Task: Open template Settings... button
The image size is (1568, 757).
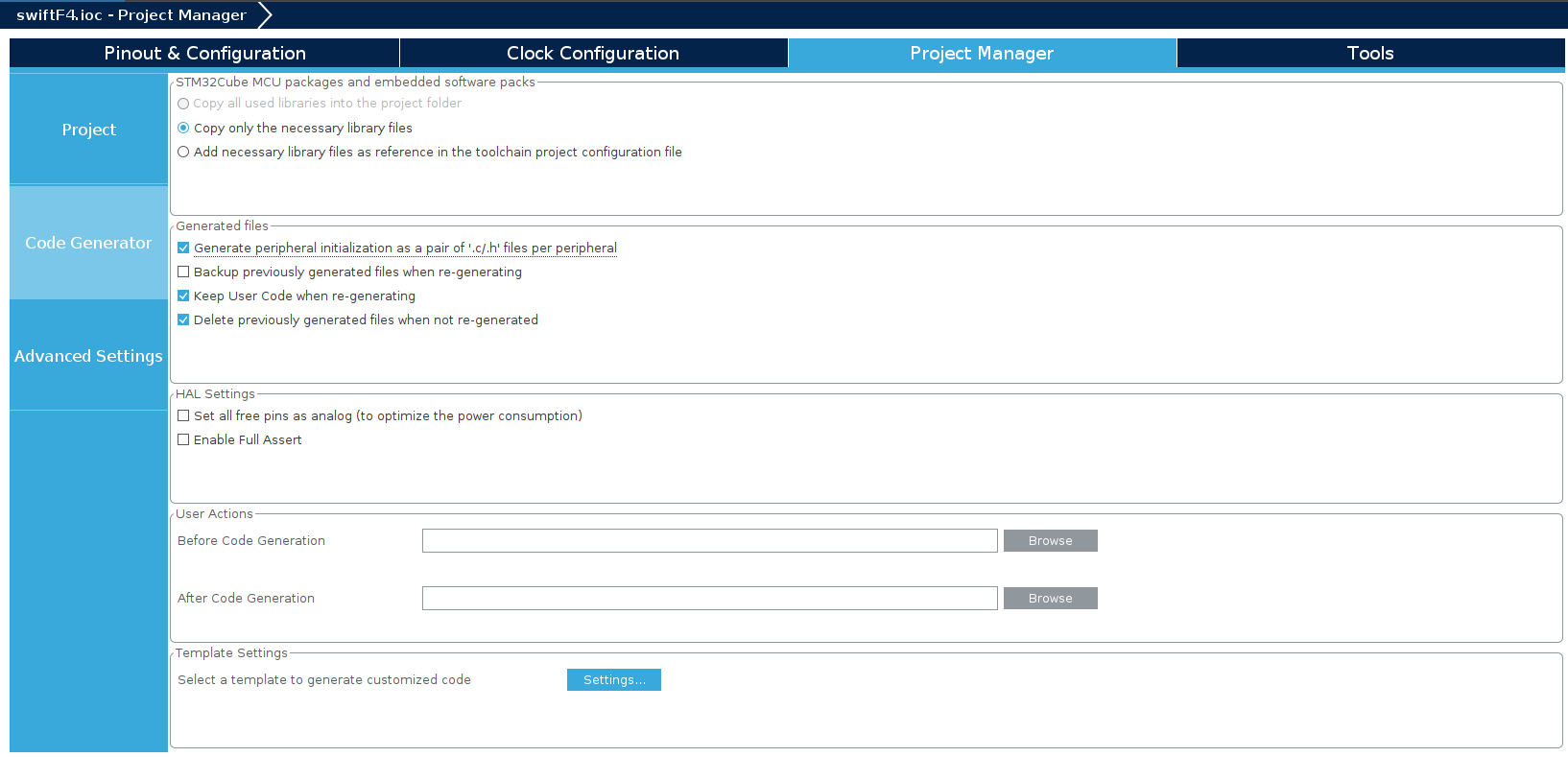Action: pyautogui.click(x=614, y=680)
